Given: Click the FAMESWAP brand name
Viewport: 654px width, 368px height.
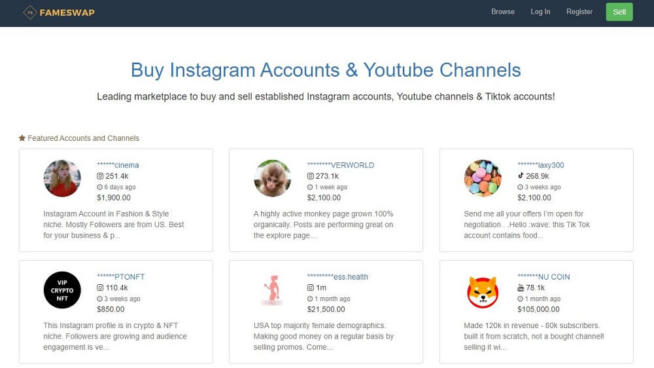Looking at the screenshot, I should pos(67,13).
